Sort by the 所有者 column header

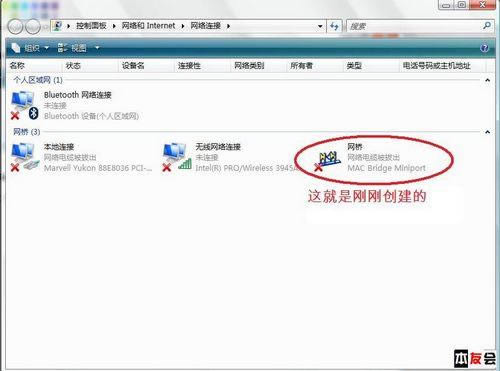(x=315, y=66)
